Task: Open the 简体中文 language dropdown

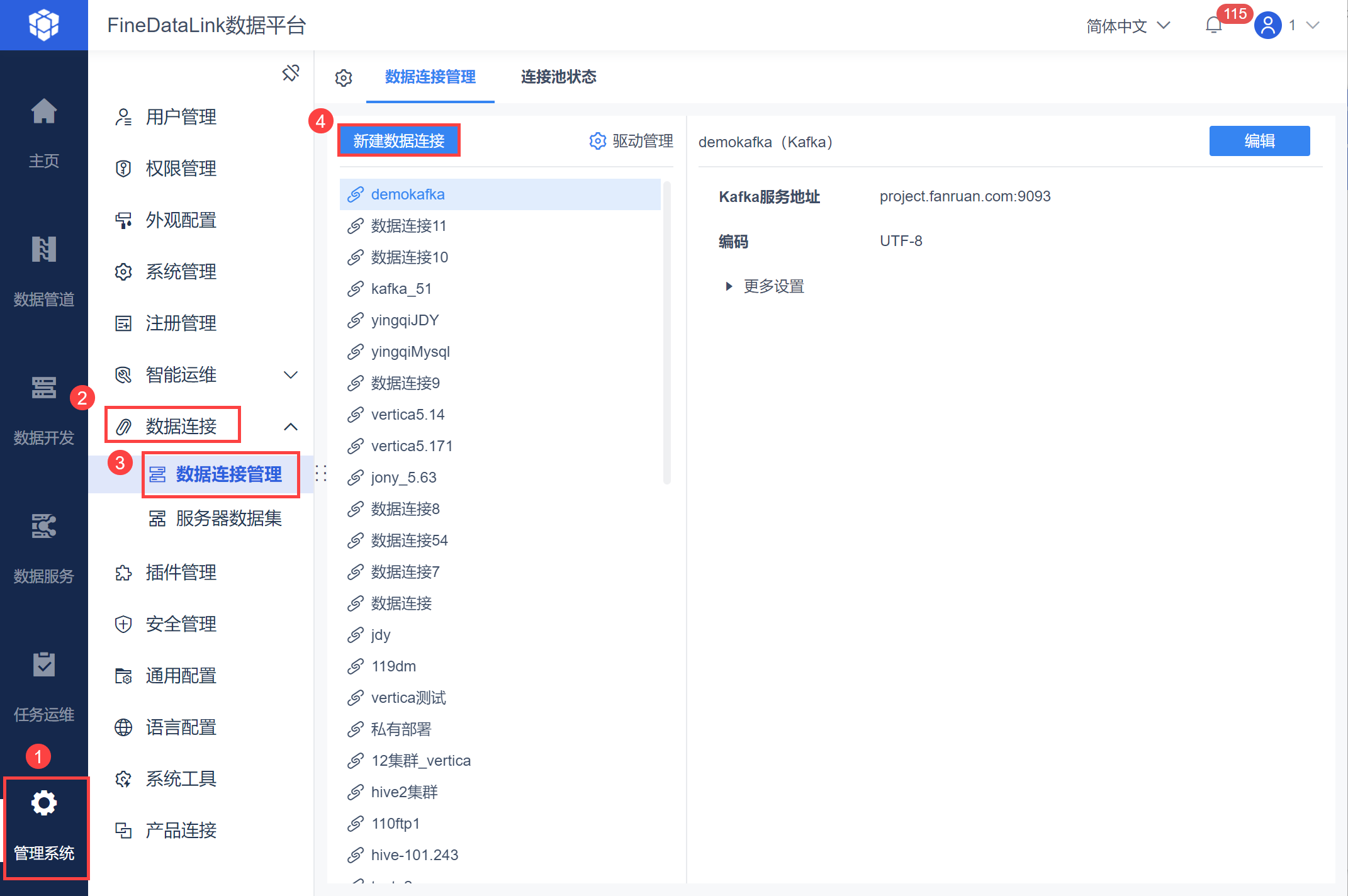Action: point(1128,26)
